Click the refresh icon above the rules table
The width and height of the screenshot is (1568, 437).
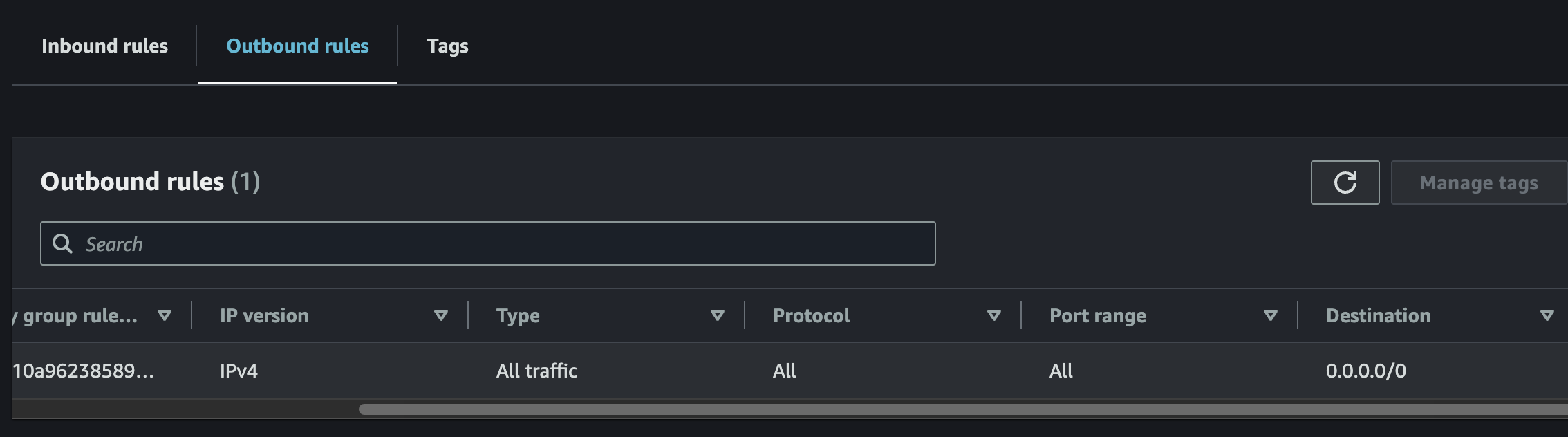[1344, 182]
